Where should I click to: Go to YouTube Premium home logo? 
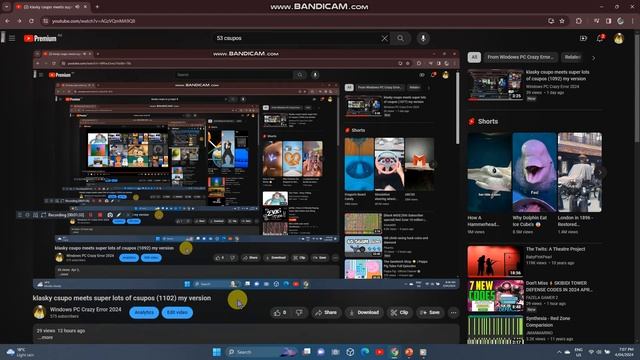click(x=40, y=38)
